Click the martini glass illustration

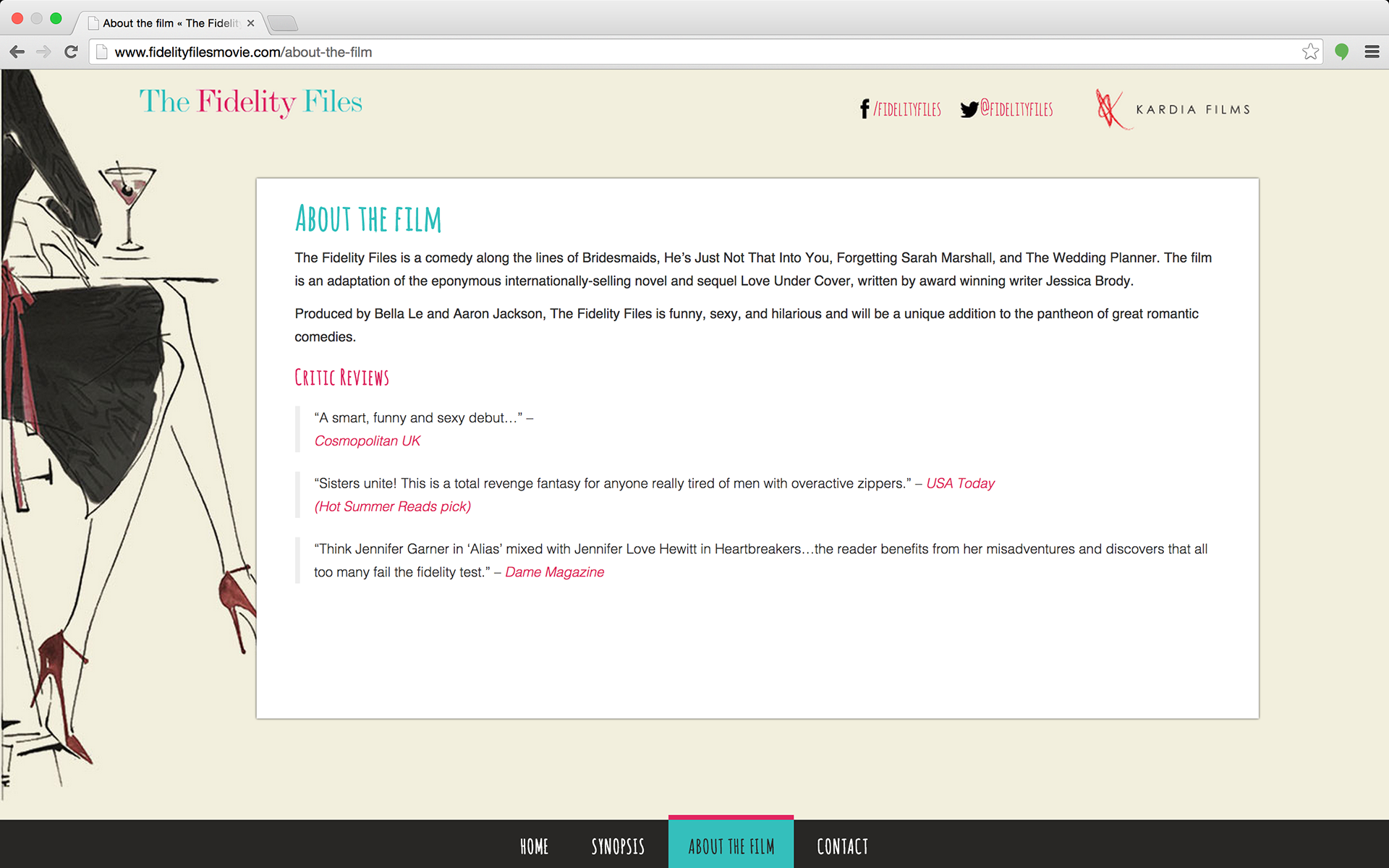127,207
